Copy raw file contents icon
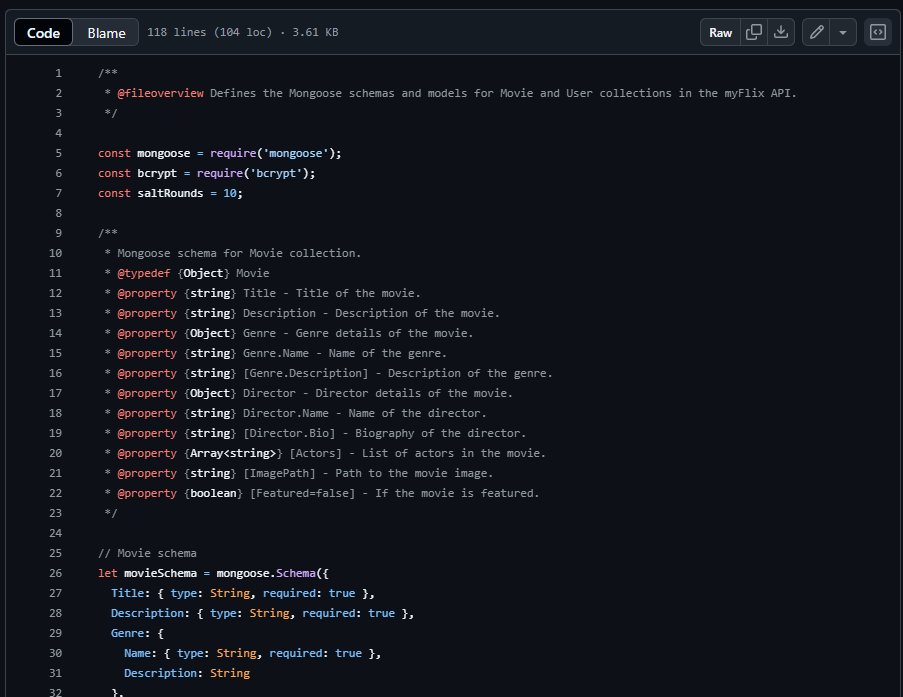This screenshot has width=903, height=697. [754, 32]
